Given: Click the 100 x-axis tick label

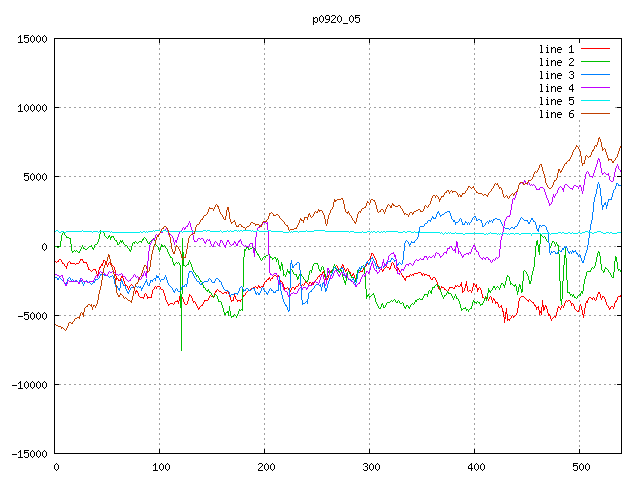Looking at the screenshot, I should coord(160,467).
